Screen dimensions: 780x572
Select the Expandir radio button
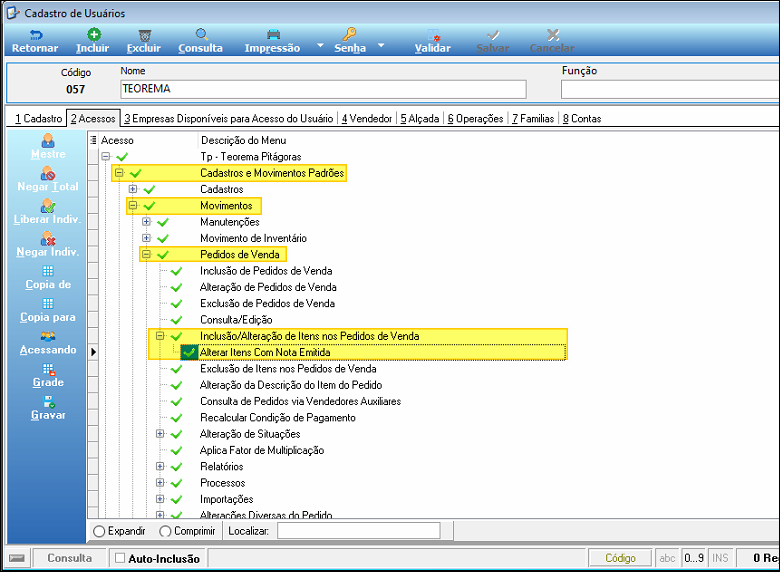(x=99, y=531)
